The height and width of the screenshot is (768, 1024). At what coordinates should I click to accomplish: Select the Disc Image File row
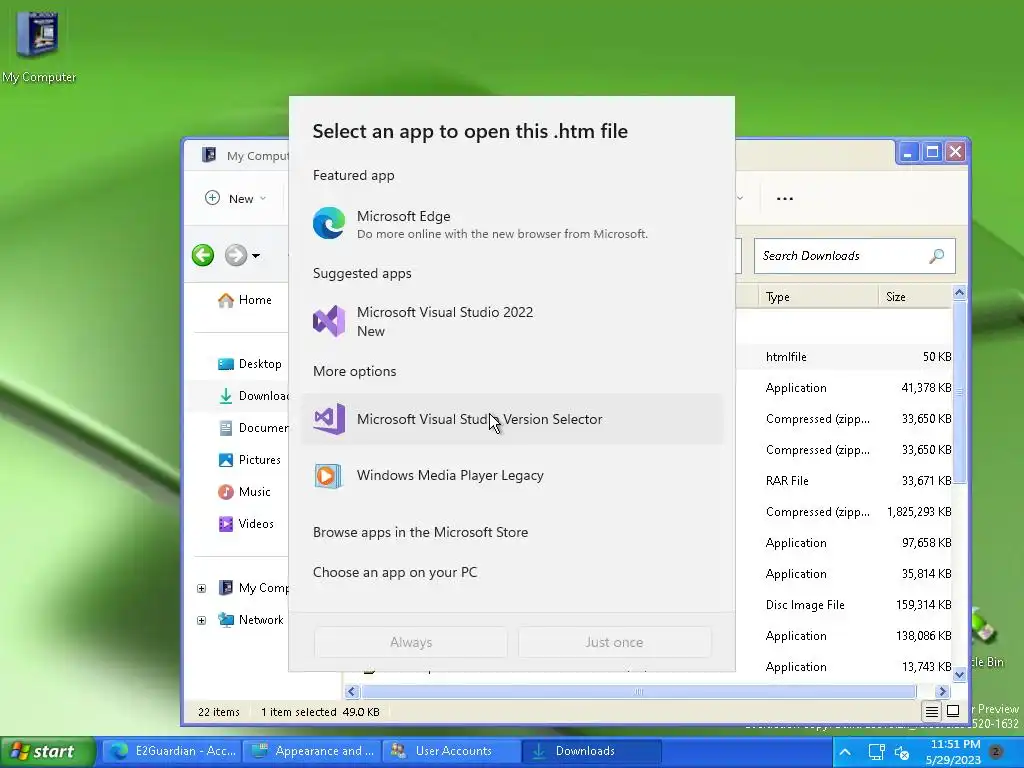click(844, 605)
